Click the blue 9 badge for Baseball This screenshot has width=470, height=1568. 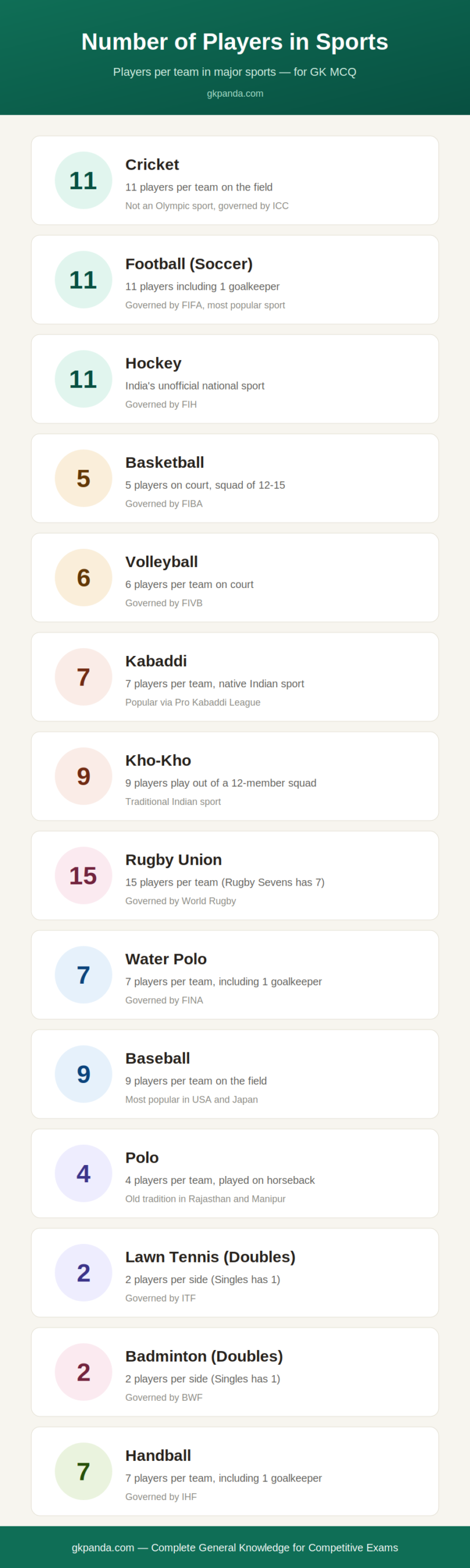tap(83, 1074)
